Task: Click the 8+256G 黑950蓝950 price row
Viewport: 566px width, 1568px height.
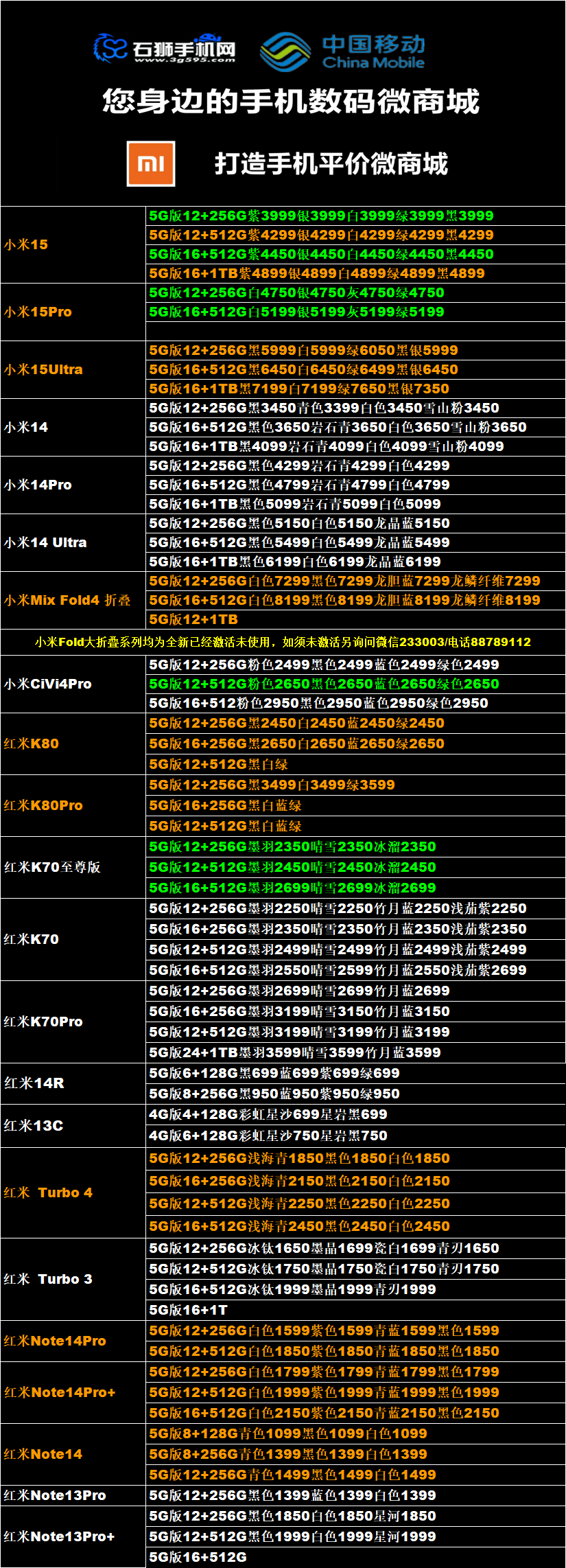Action: (356, 1094)
